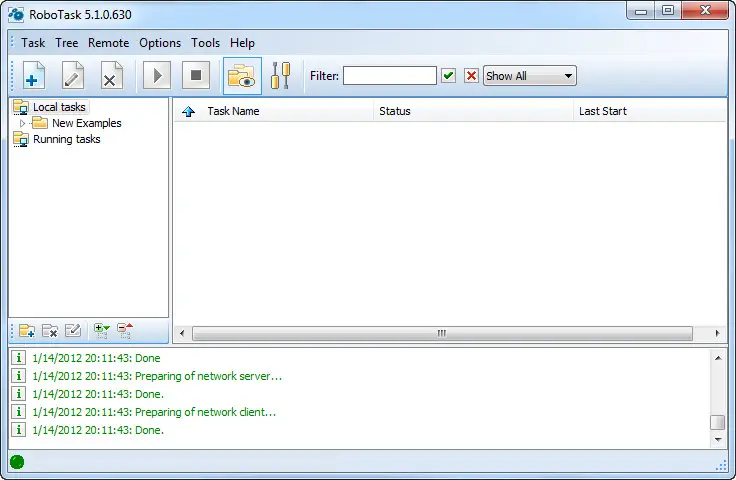The height and width of the screenshot is (480, 736).
Task: Click the RoboTask title bar app icon
Action: tap(16, 15)
